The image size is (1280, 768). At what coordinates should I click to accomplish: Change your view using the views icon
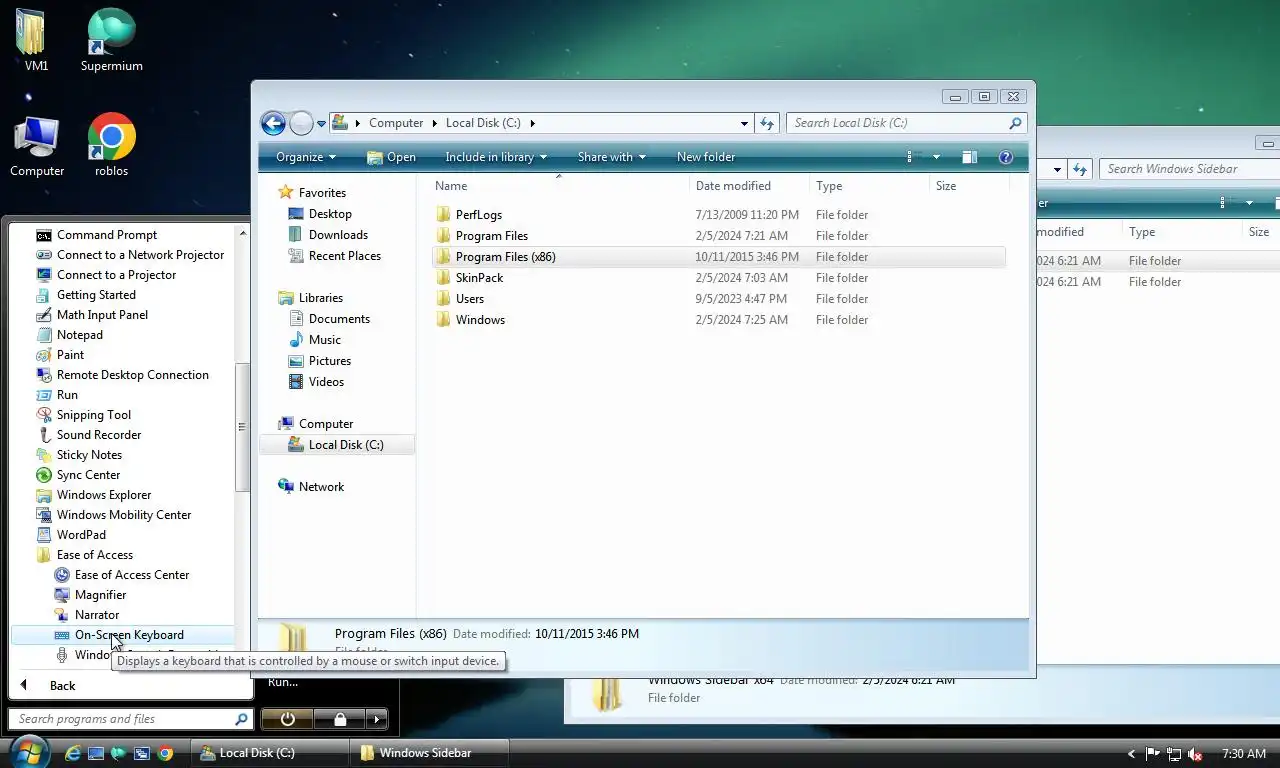pos(909,157)
